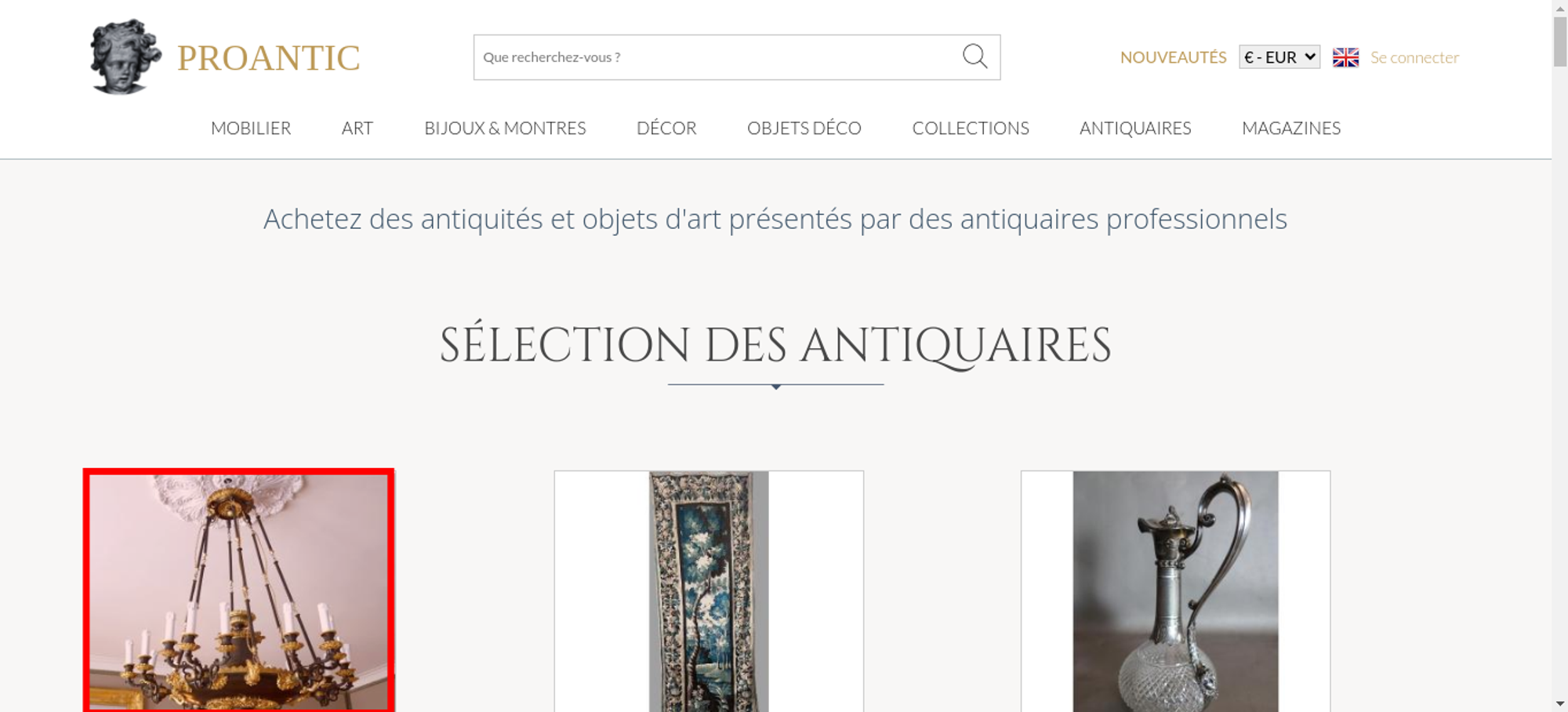1568x712 pixels.
Task: Open the chandelier listing thumbnail
Action: (x=238, y=590)
